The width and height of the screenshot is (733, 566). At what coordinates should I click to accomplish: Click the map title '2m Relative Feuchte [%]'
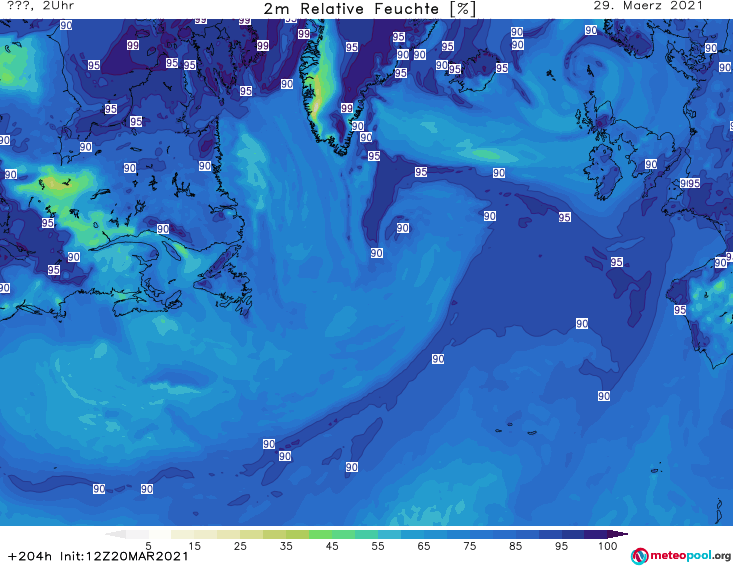point(369,9)
